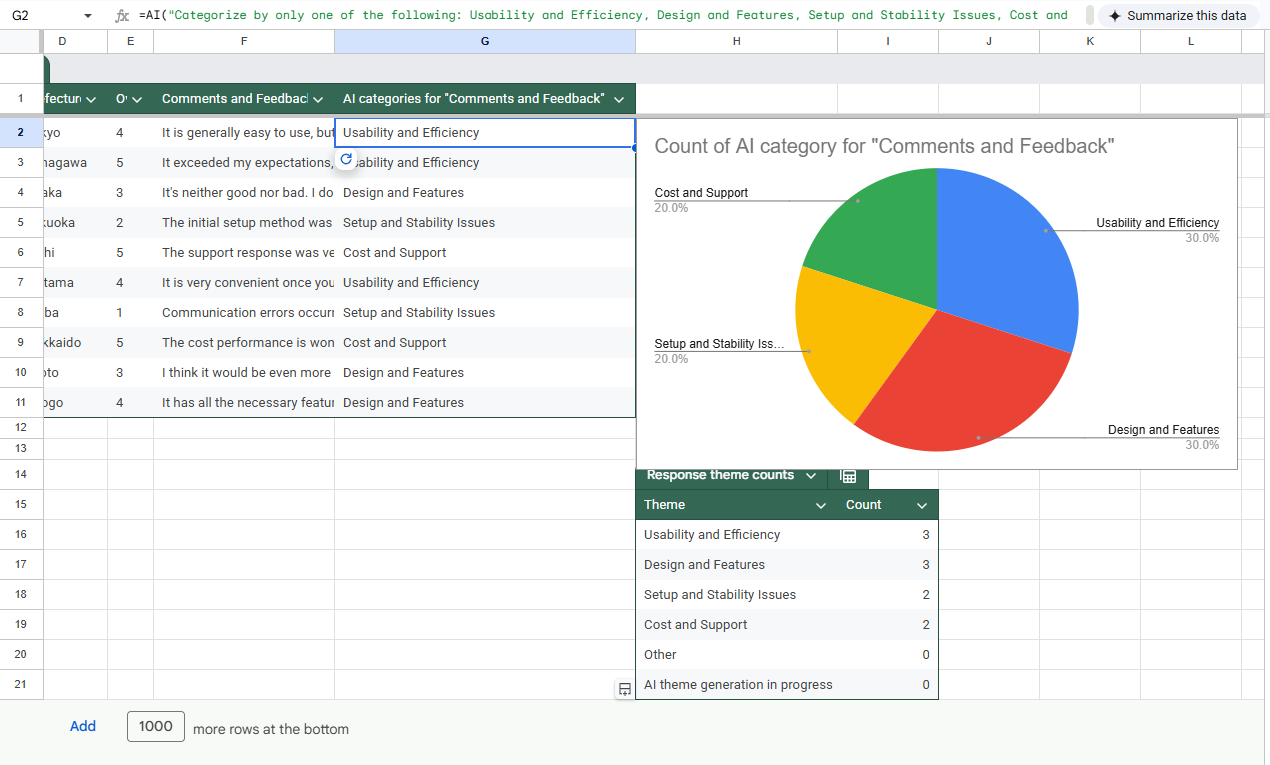Expand the AI categories column header dropdown

point(619,99)
